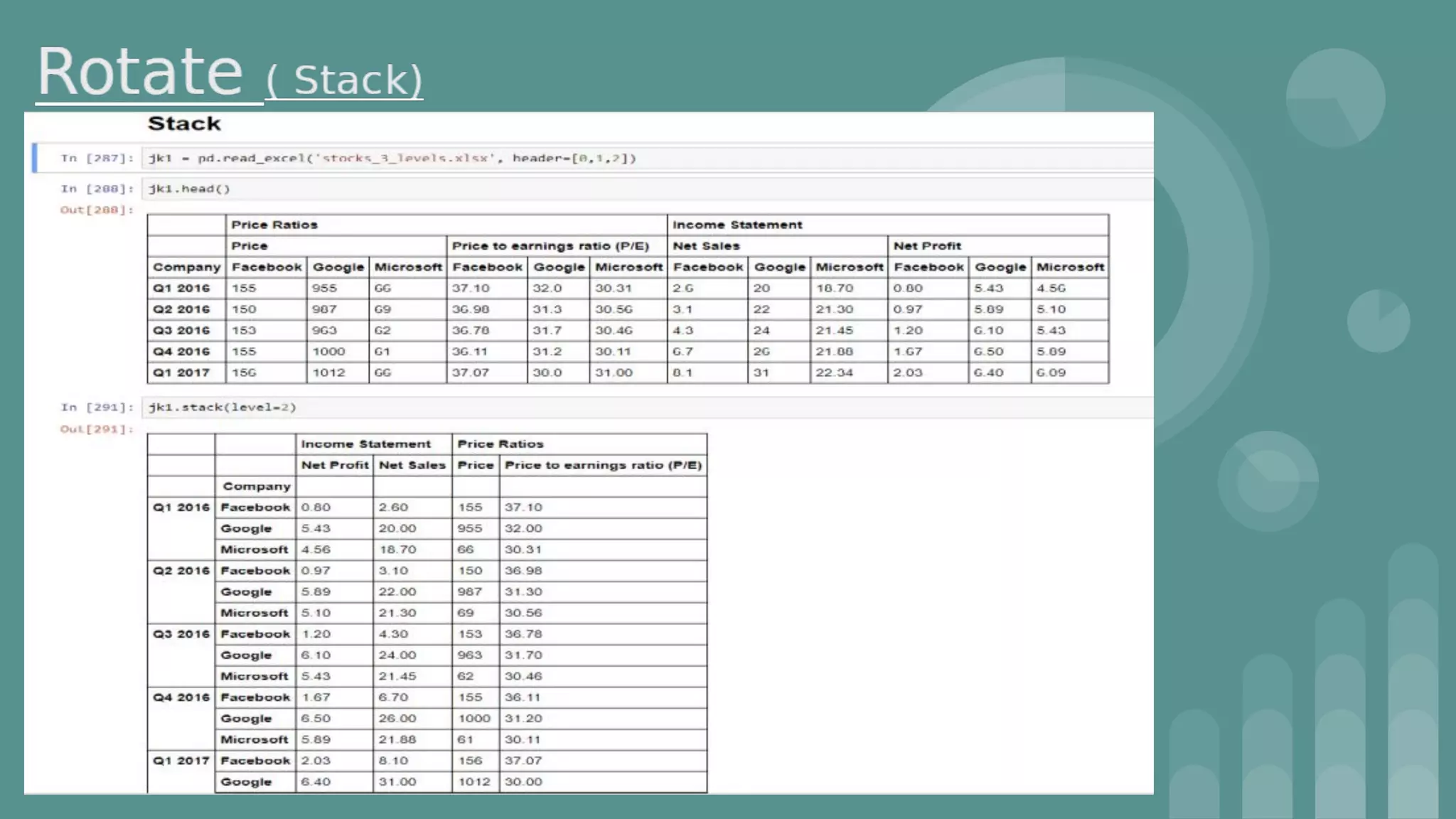Viewport: 1456px width, 819px height.
Task: Click the In [291] prompt label
Action: tap(97, 407)
